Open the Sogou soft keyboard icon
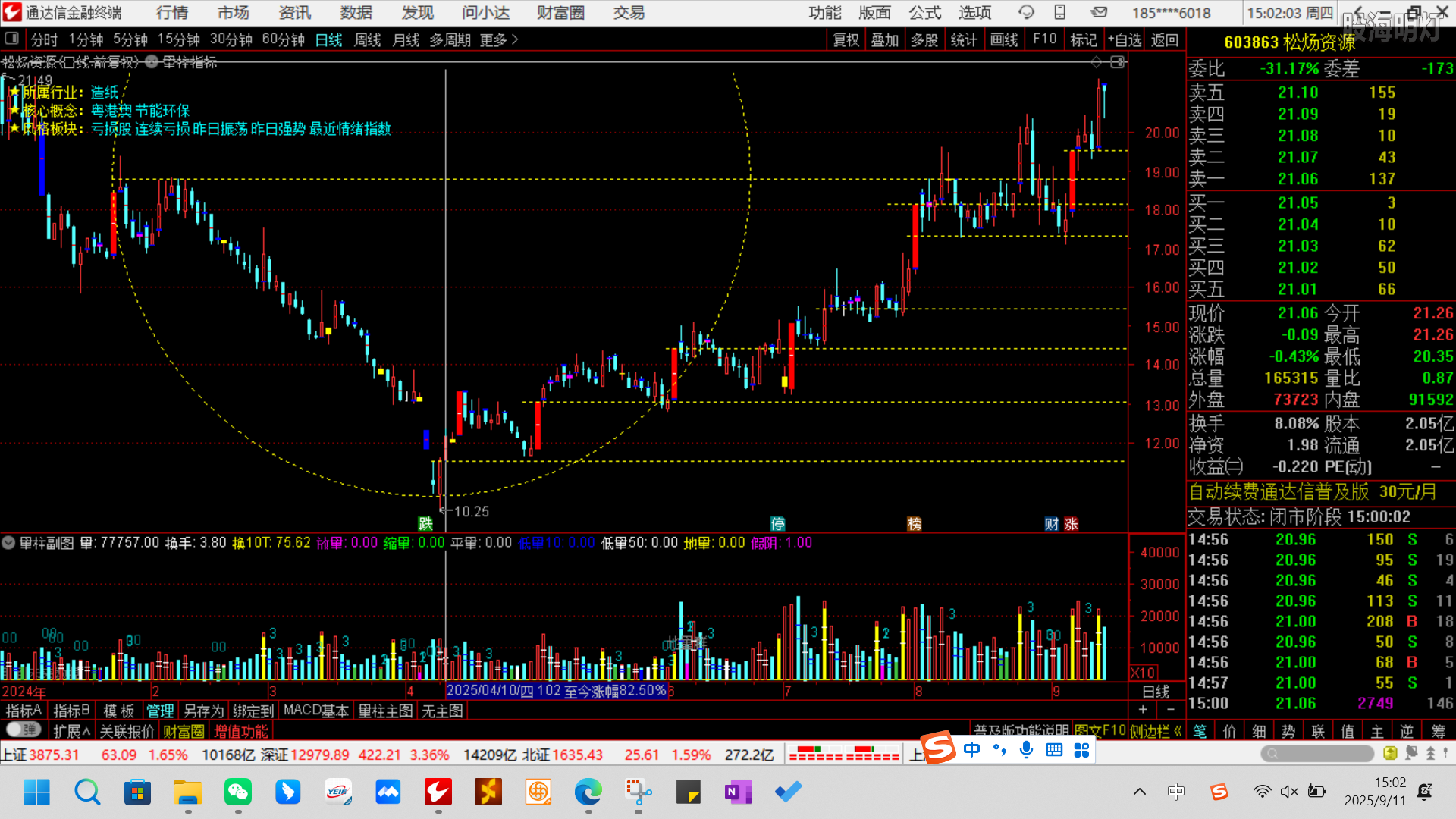The height and width of the screenshot is (819, 1456). pyautogui.click(x=1054, y=750)
